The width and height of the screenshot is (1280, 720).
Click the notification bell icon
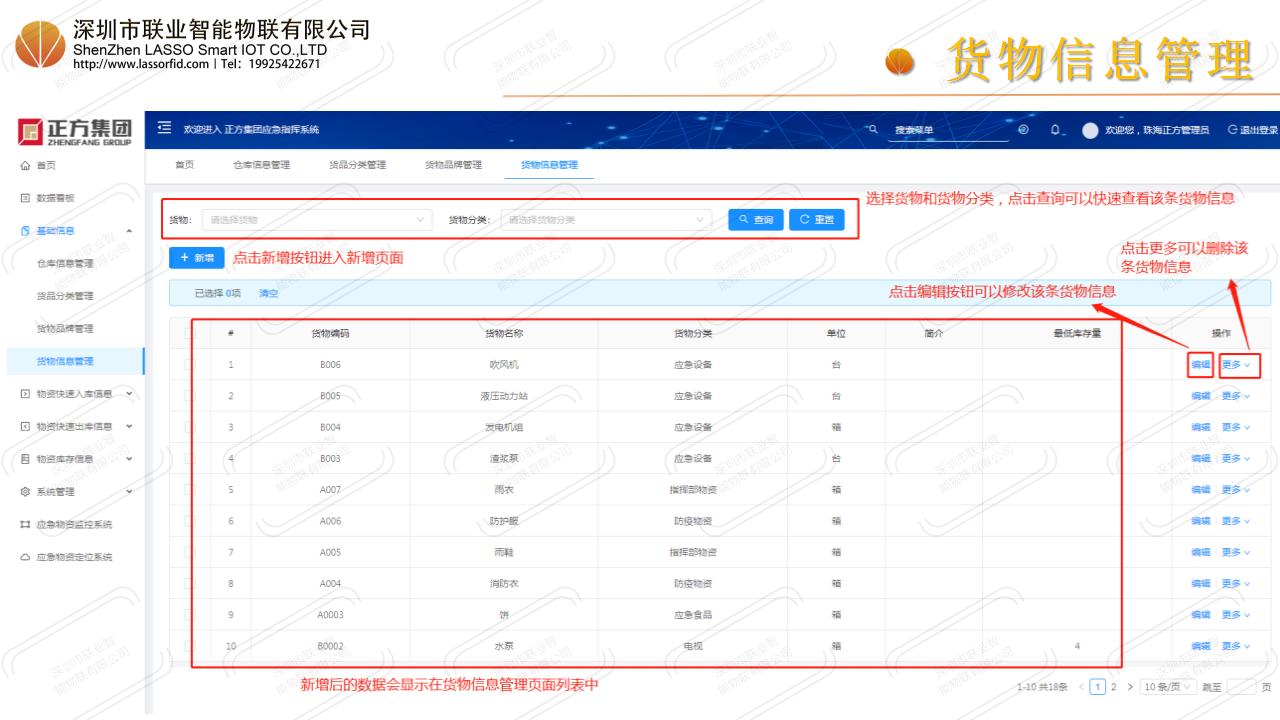(x=1055, y=130)
